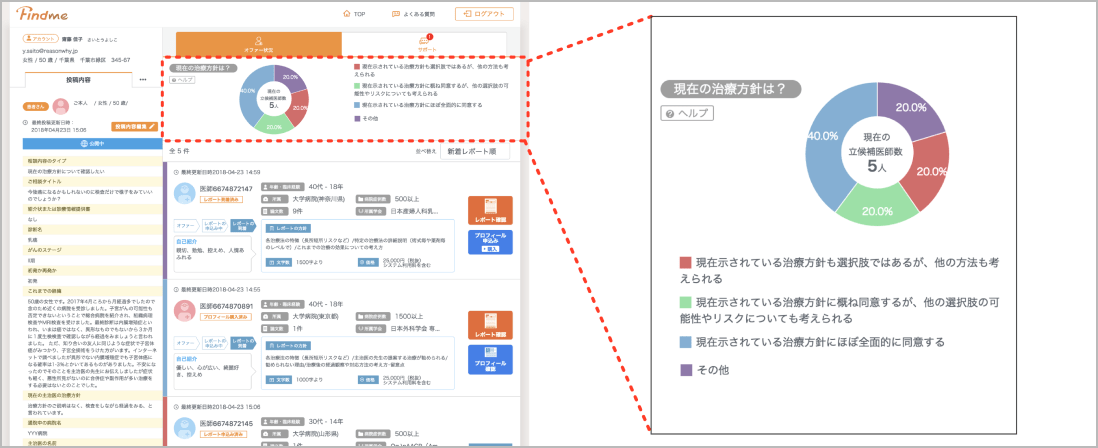Click the 投稿内容編集 pencil button
Screen dimensions: 1098x448
[x=133, y=127]
